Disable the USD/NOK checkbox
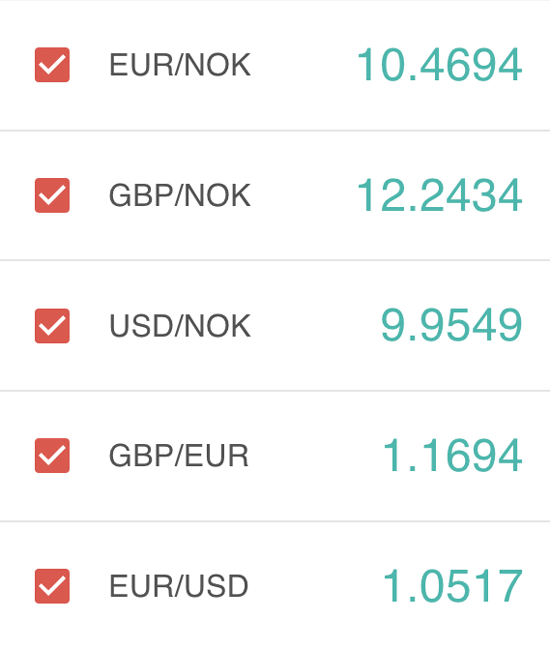The height and width of the screenshot is (650, 550). click(52, 326)
